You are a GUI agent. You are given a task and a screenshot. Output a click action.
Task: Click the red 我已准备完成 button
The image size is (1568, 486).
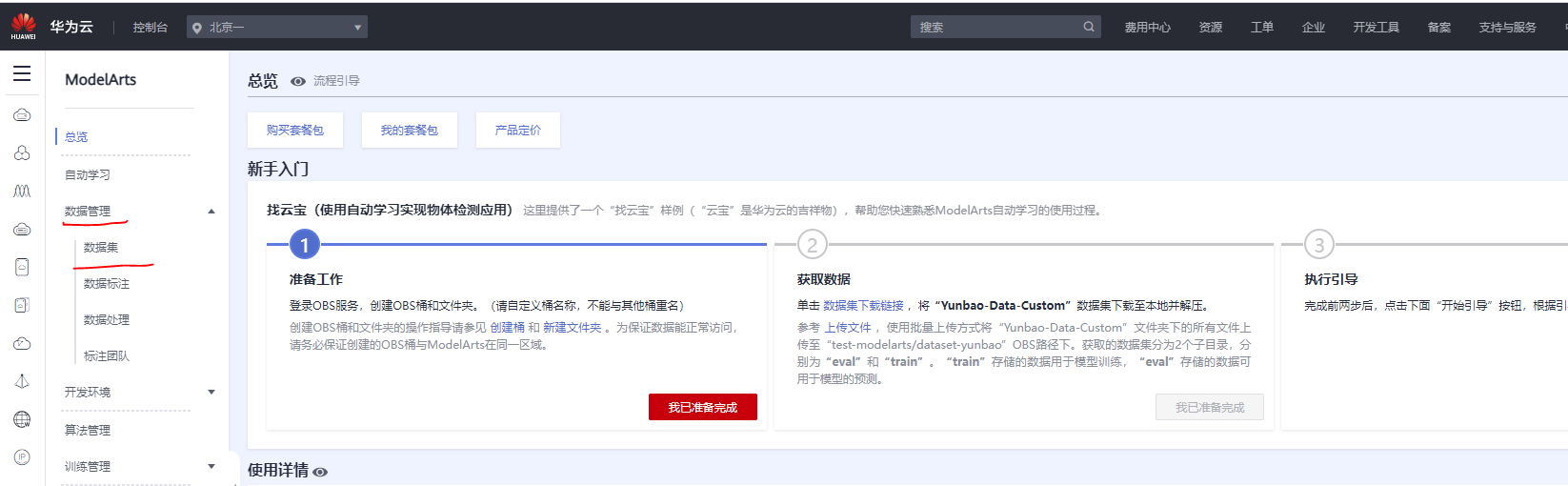[703, 407]
